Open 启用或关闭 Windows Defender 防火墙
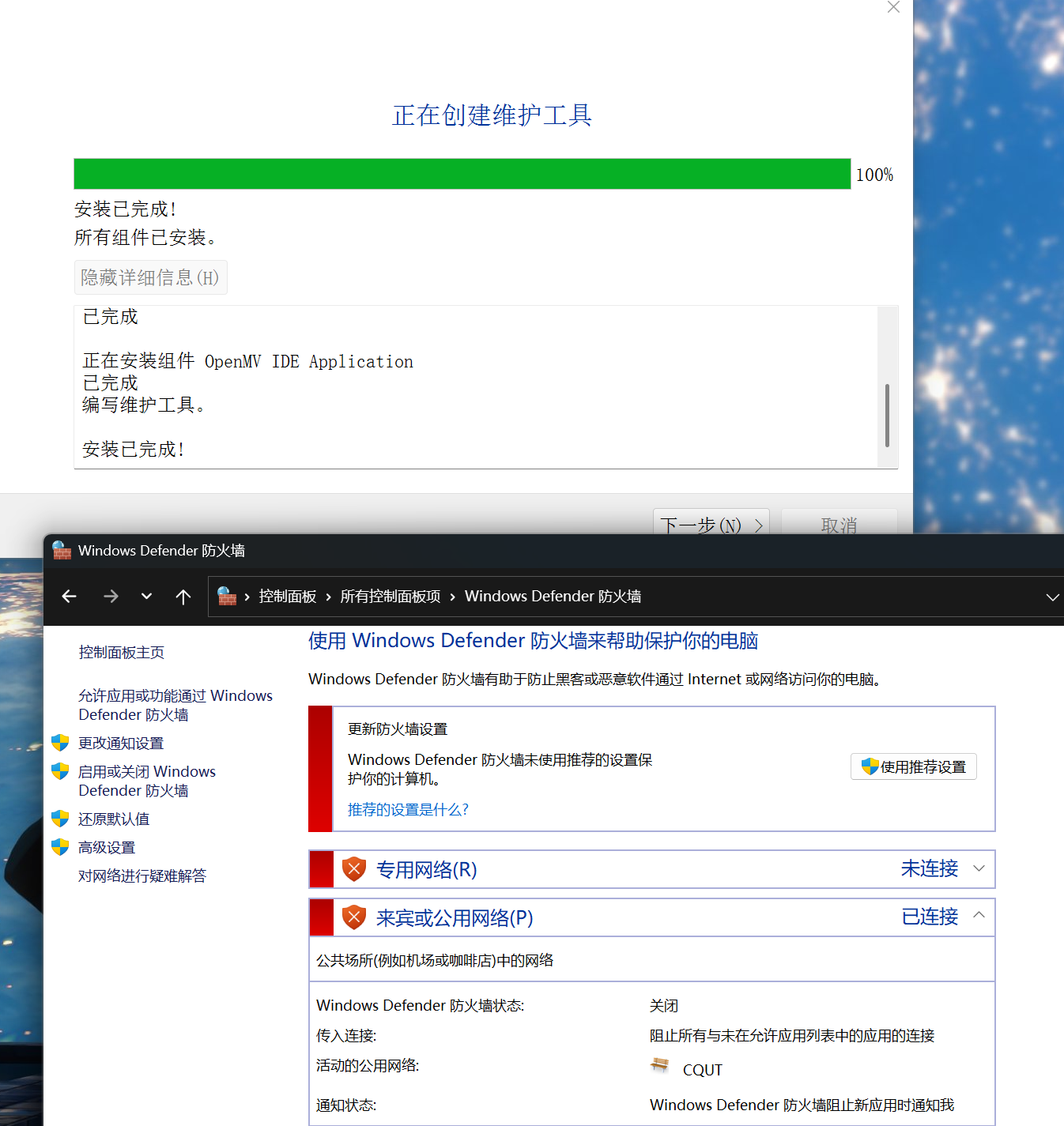Screen dimensions: 1064x1126 (x=147, y=781)
